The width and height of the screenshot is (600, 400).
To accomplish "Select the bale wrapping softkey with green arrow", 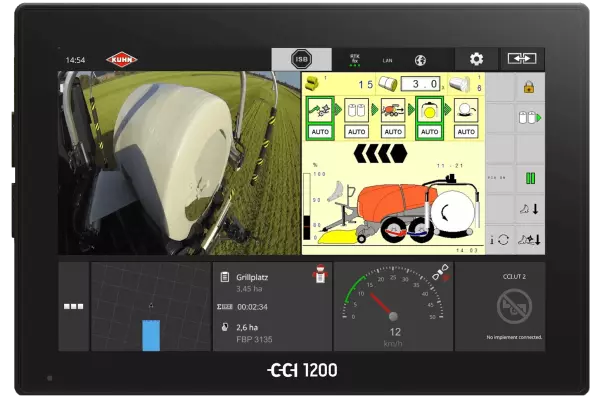I will point(530,118).
